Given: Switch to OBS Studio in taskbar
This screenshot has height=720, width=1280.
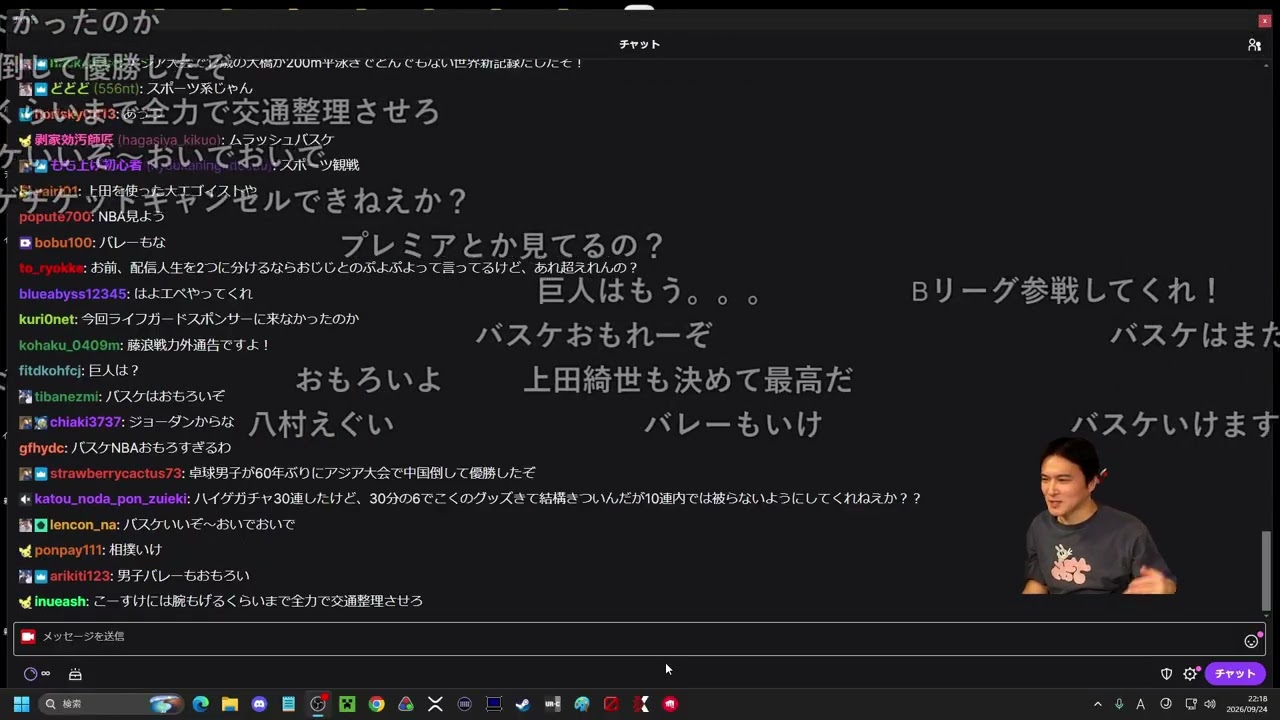Looking at the screenshot, I should [318, 704].
